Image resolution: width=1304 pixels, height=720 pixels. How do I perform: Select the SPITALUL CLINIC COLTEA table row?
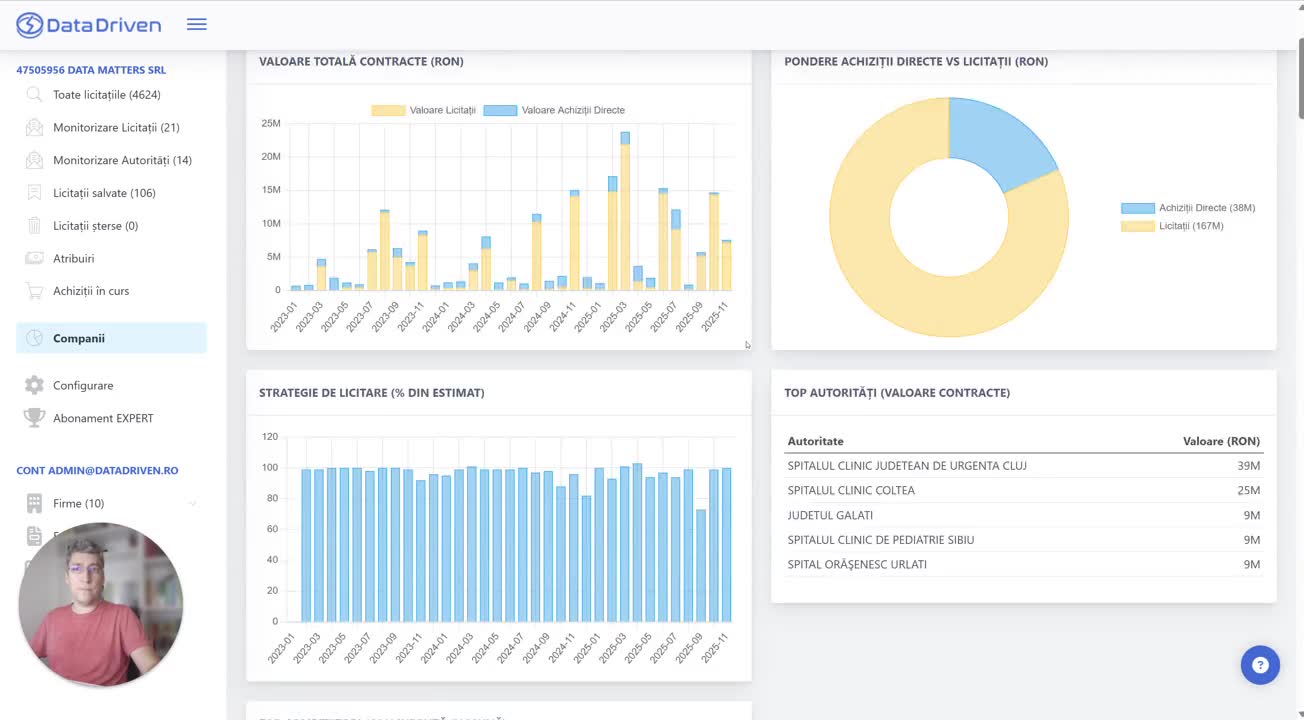pos(1023,491)
